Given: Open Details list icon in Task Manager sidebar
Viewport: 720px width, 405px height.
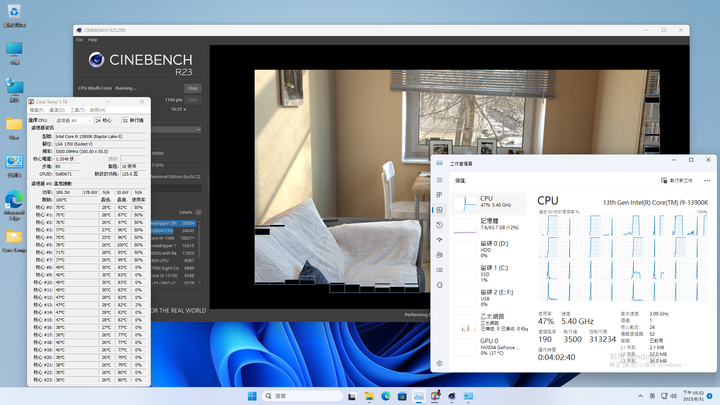Looking at the screenshot, I should [439, 270].
